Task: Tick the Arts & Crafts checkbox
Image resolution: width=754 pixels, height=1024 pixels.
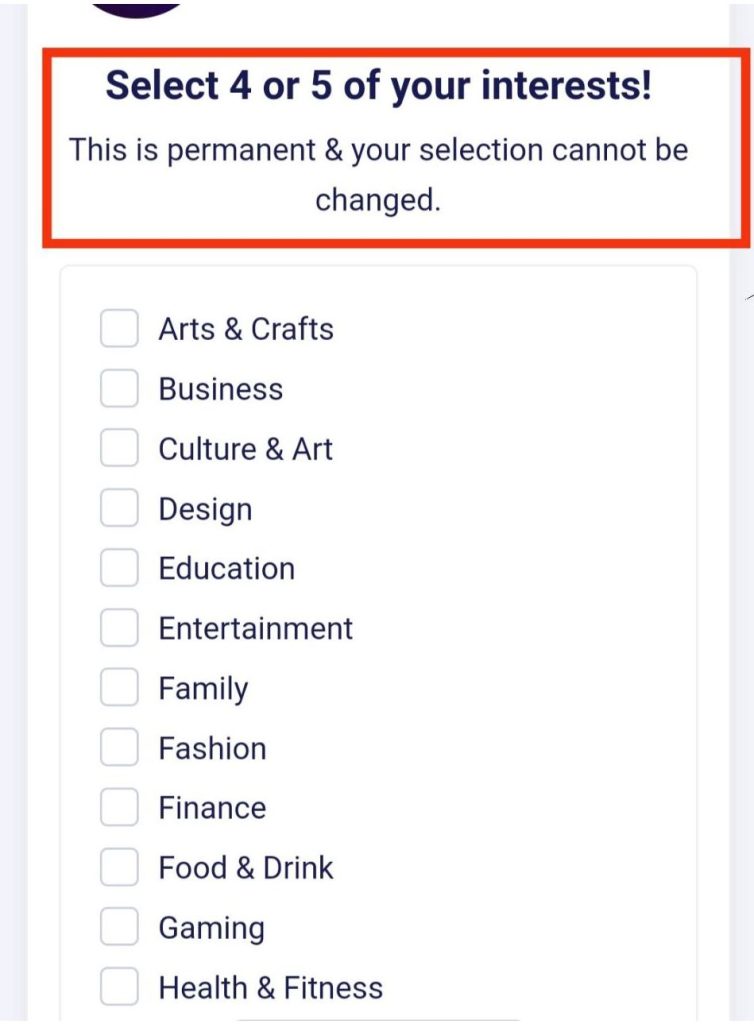Action: [x=119, y=329]
